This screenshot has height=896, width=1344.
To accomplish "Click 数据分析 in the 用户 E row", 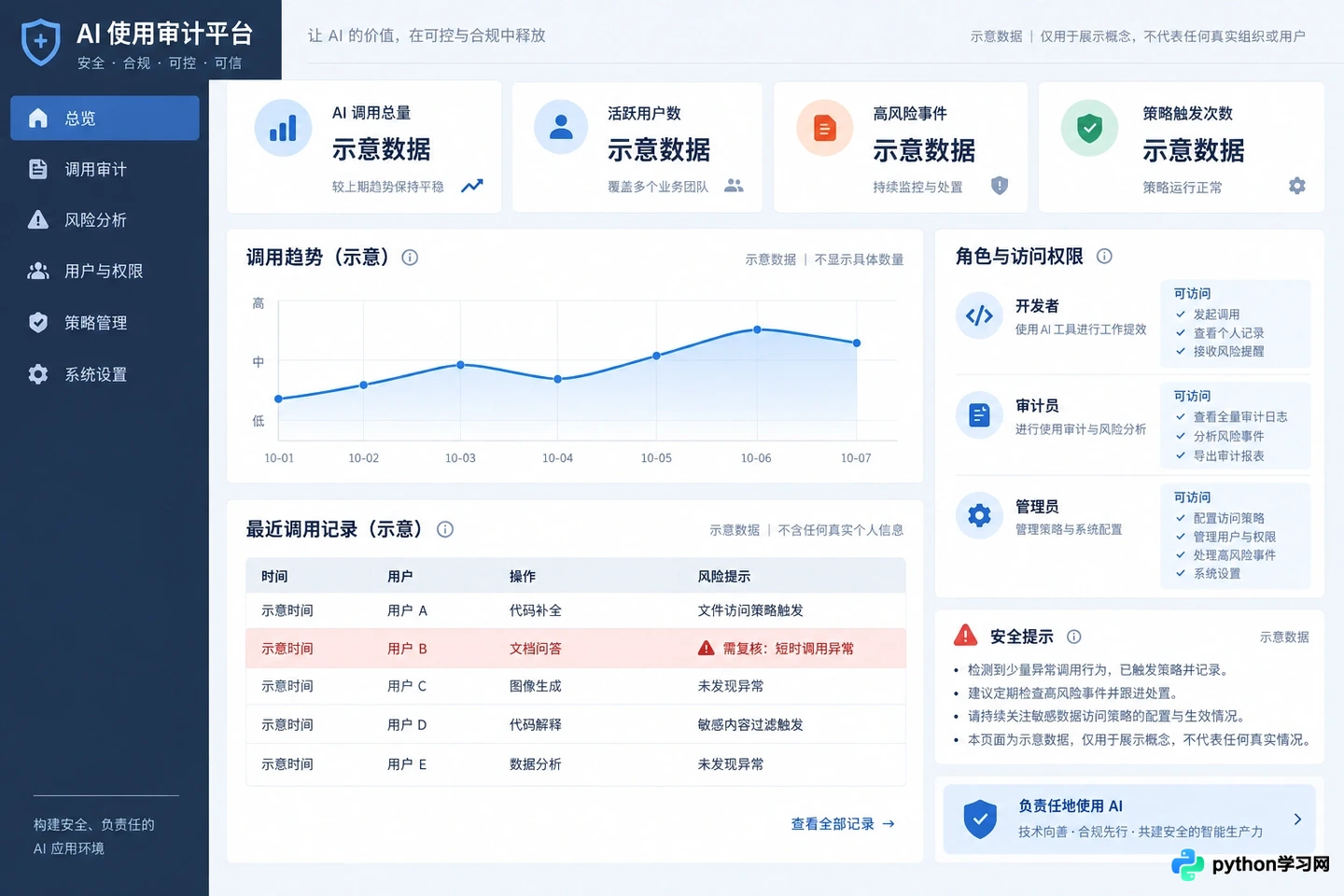I will click(x=536, y=763).
